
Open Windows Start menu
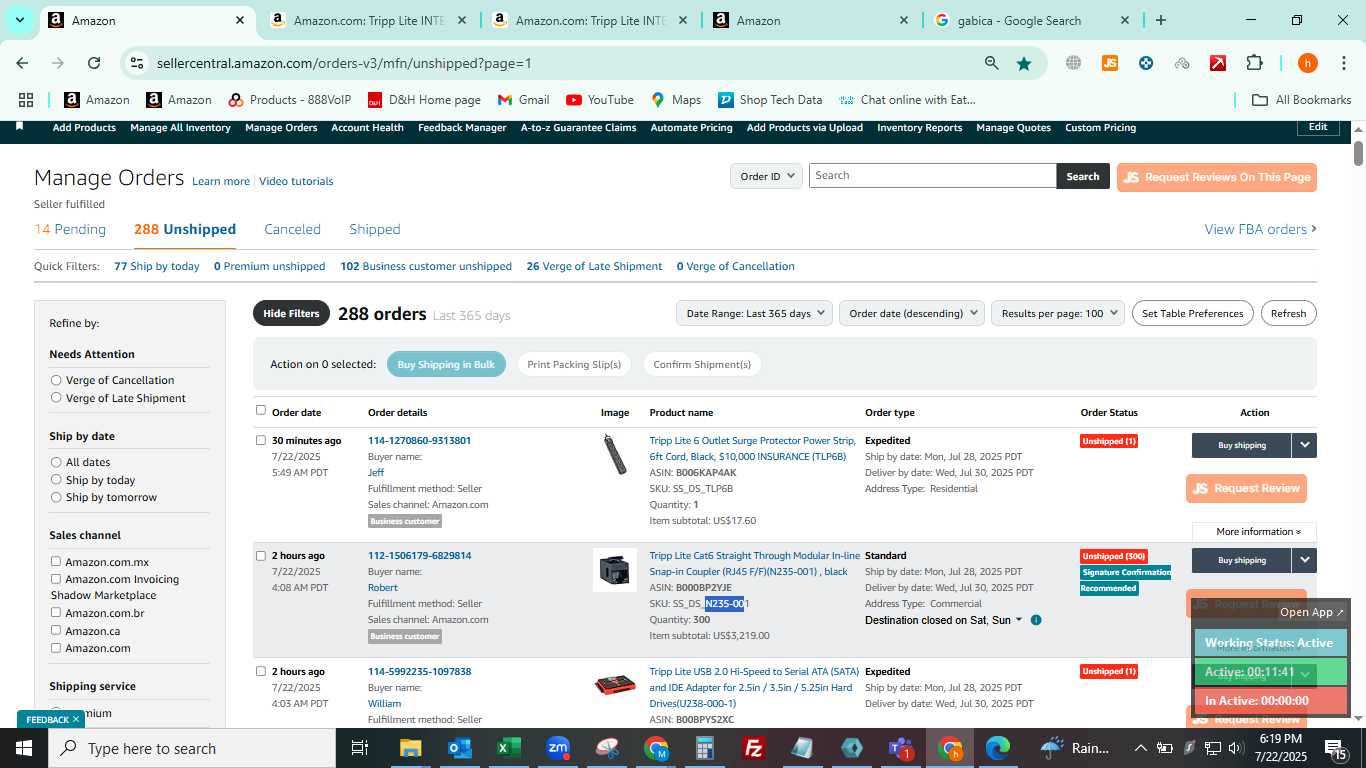pyautogui.click(x=24, y=748)
